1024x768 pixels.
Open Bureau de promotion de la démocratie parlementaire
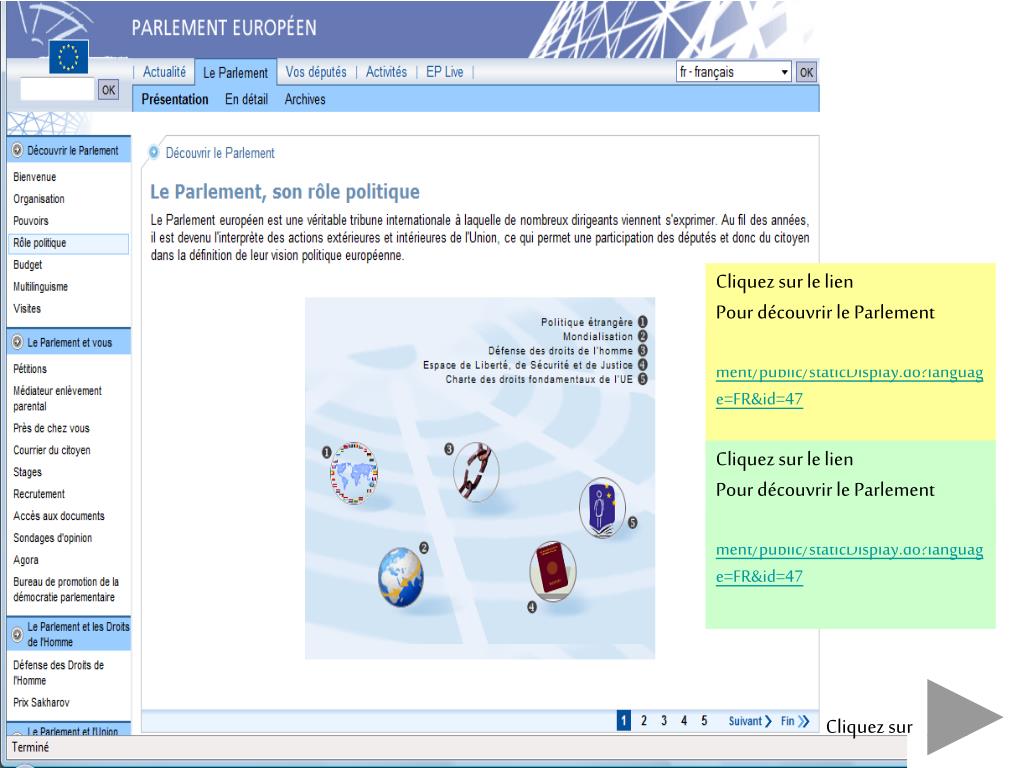tap(66, 589)
